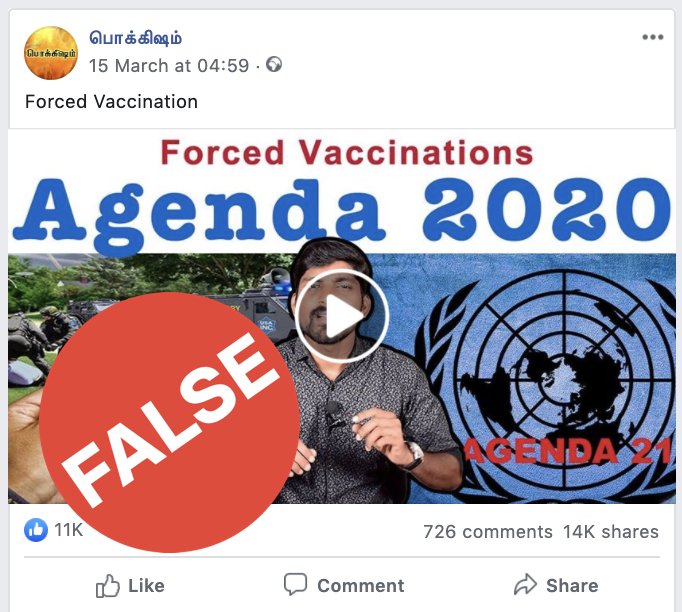
Task: Click the red FALSE stamp overlay
Action: click(x=170, y=422)
